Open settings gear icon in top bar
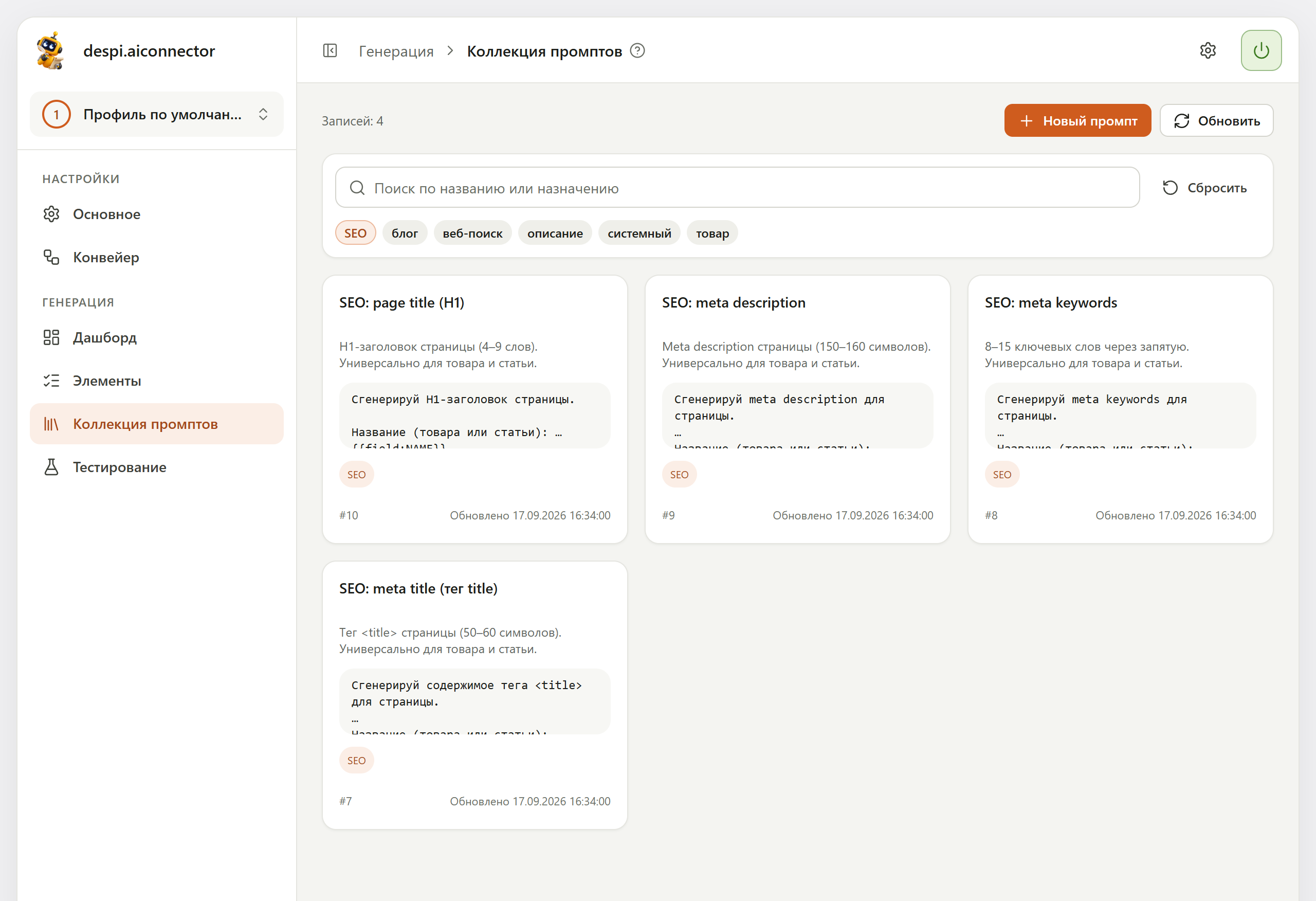 coord(1208,50)
